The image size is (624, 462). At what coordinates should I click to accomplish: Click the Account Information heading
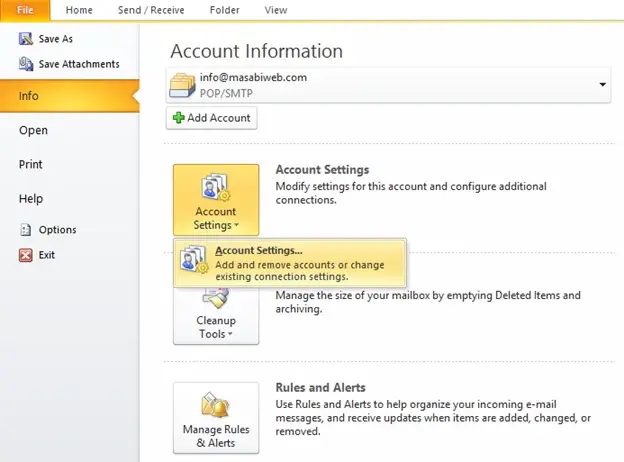pyautogui.click(x=257, y=51)
